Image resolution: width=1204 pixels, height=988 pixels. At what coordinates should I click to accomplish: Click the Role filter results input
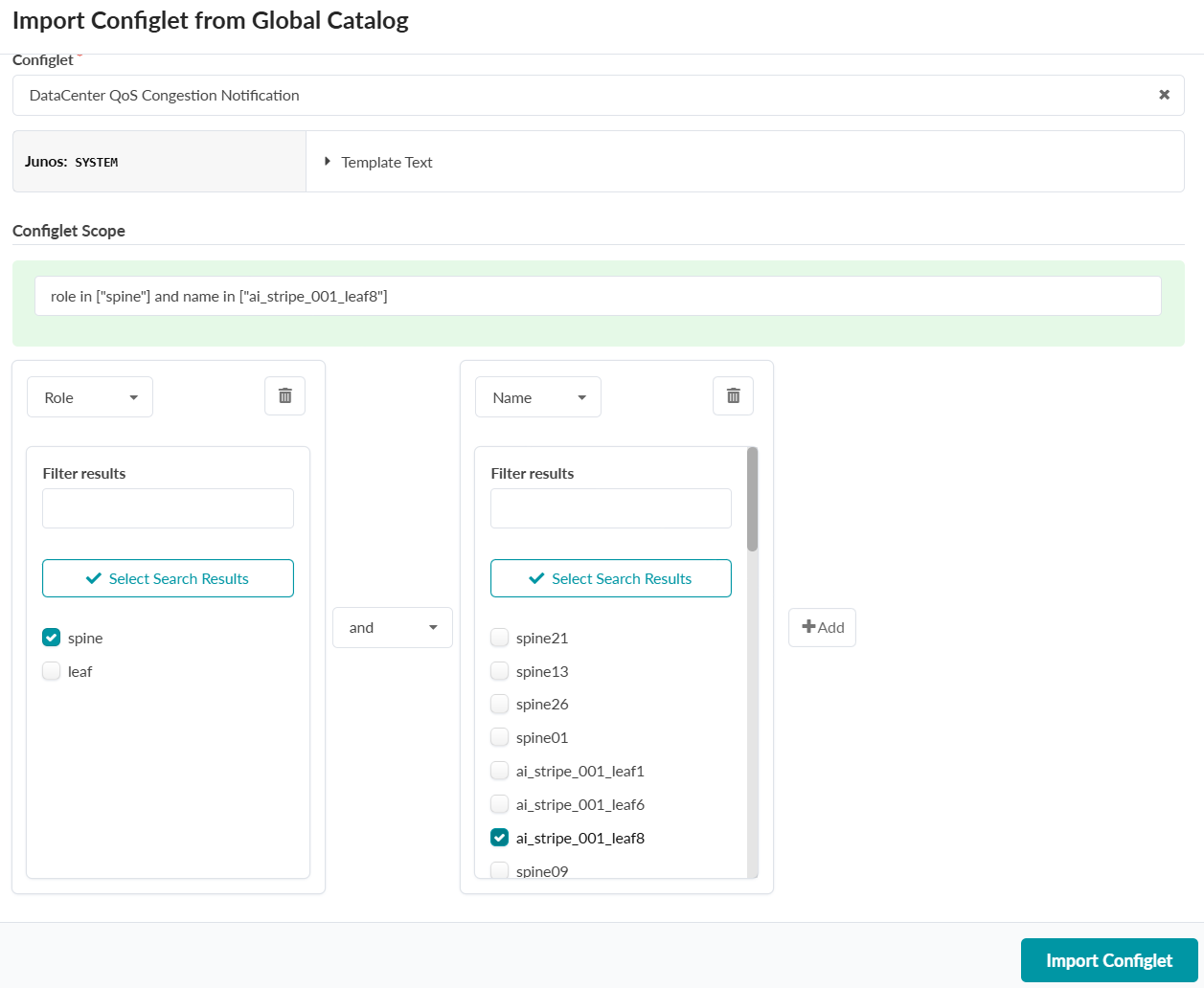tap(168, 508)
